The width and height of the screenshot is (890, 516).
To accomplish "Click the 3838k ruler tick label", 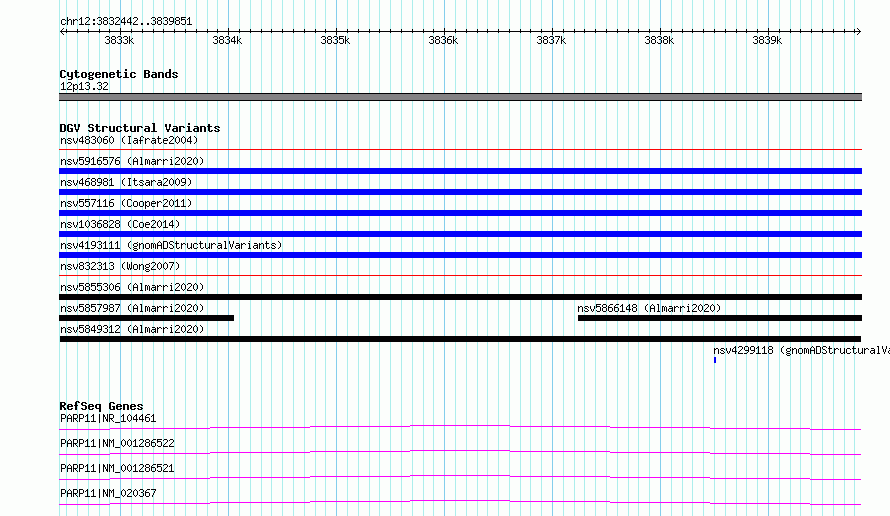I will click(x=659, y=40).
